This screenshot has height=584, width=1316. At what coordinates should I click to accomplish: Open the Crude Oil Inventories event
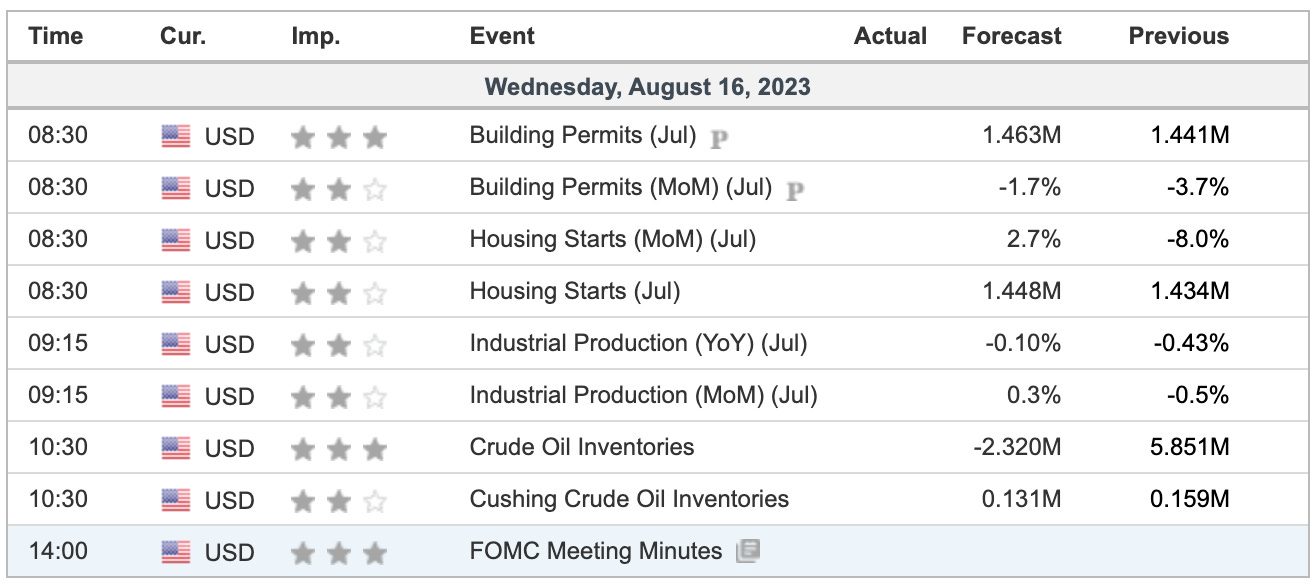coord(582,447)
